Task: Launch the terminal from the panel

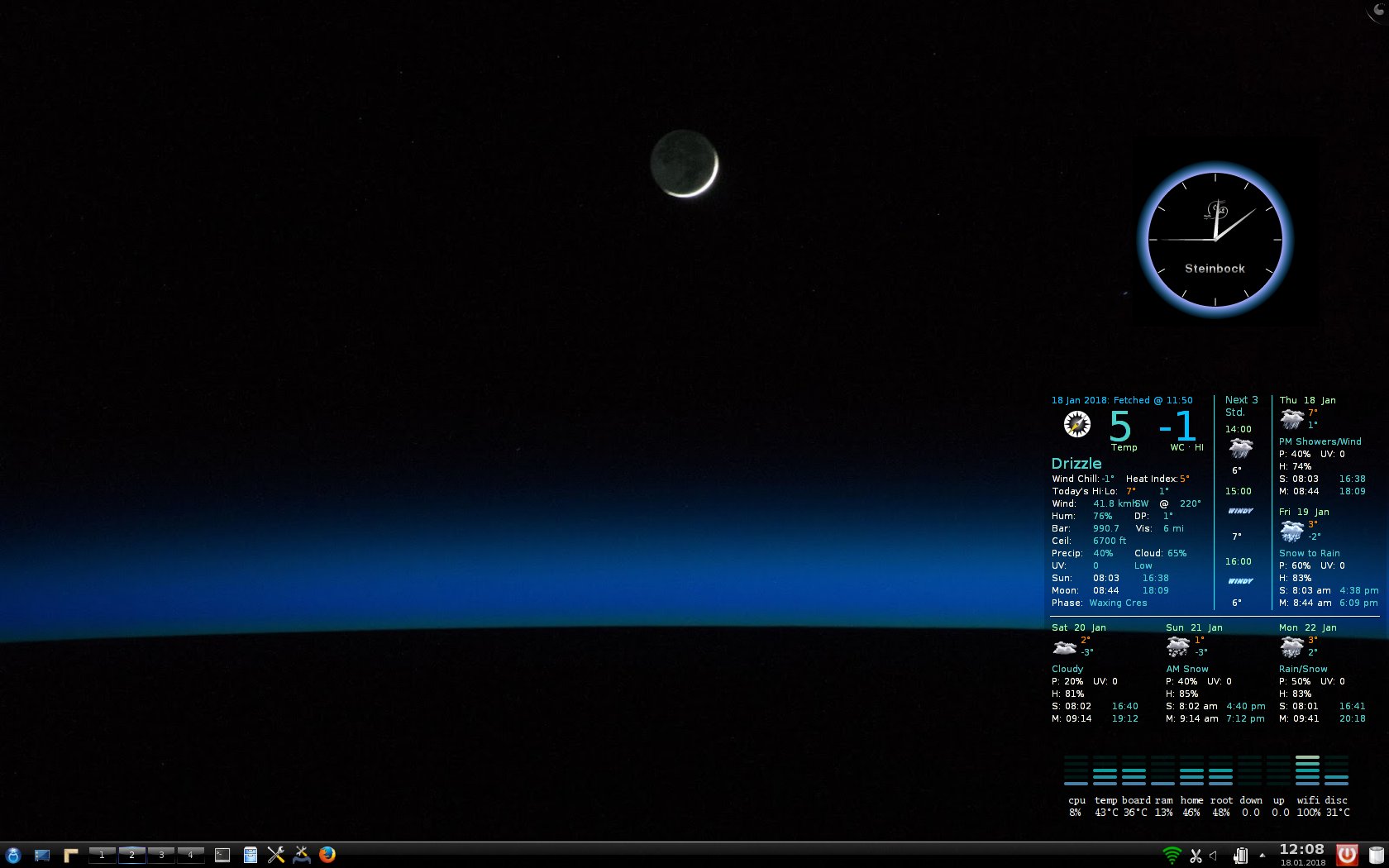Action: (x=222, y=856)
